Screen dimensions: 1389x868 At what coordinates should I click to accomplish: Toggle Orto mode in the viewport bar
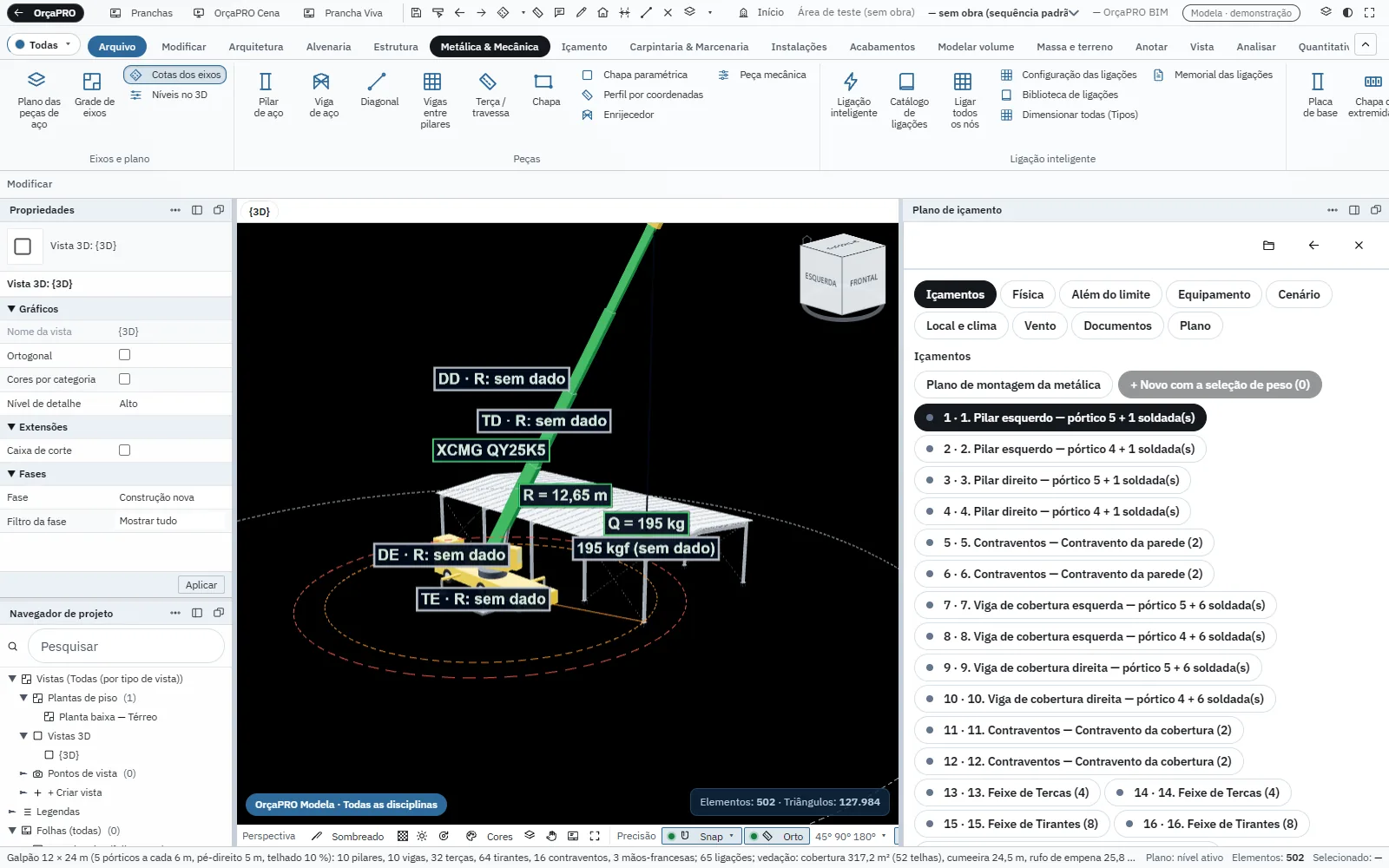[x=777, y=836]
